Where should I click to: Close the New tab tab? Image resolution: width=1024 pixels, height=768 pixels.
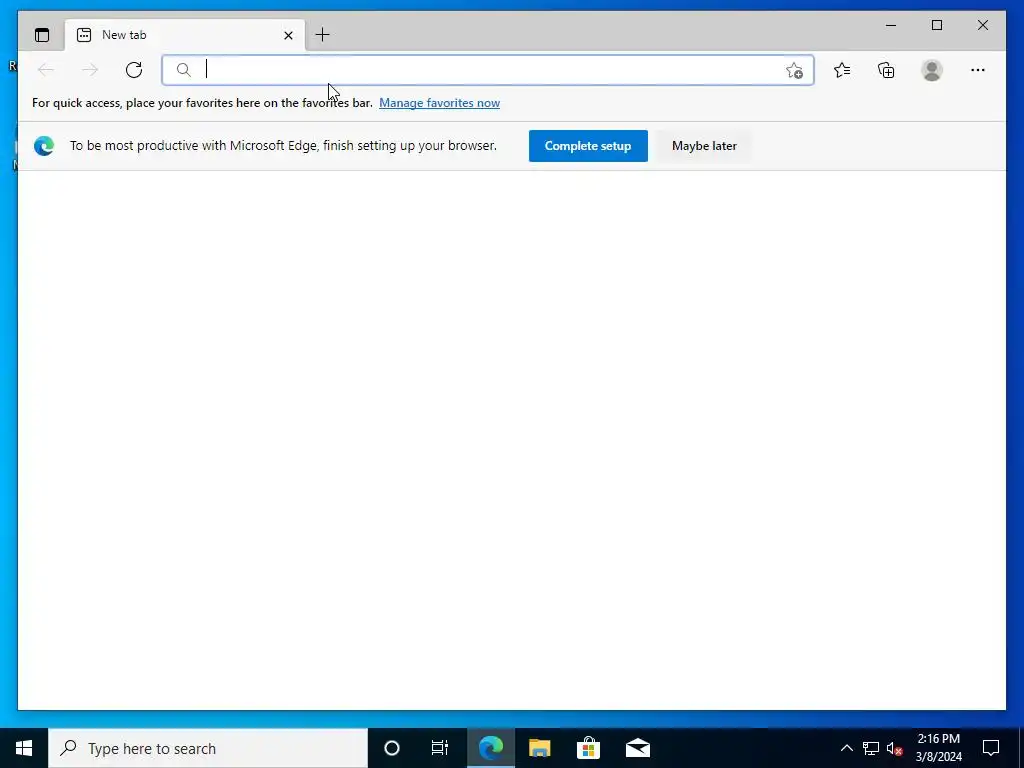[x=288, y=35]
